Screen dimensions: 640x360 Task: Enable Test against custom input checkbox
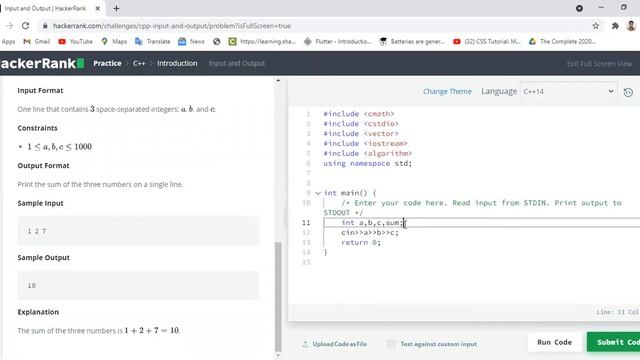tap(391, 344)
